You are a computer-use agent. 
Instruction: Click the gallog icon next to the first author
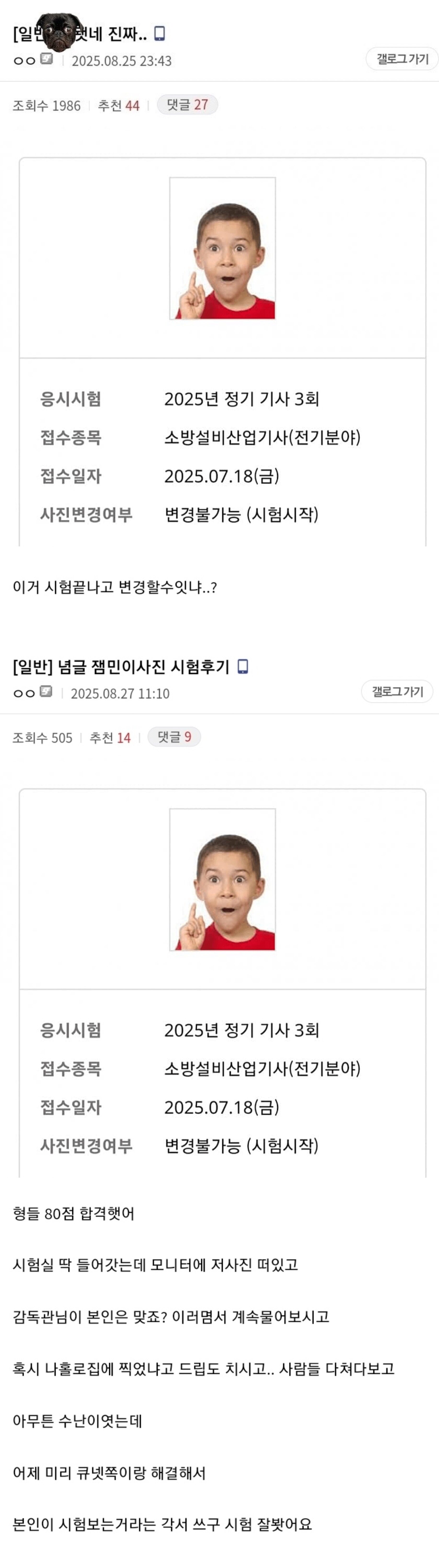pyautogui.click(x=46, y=59)
